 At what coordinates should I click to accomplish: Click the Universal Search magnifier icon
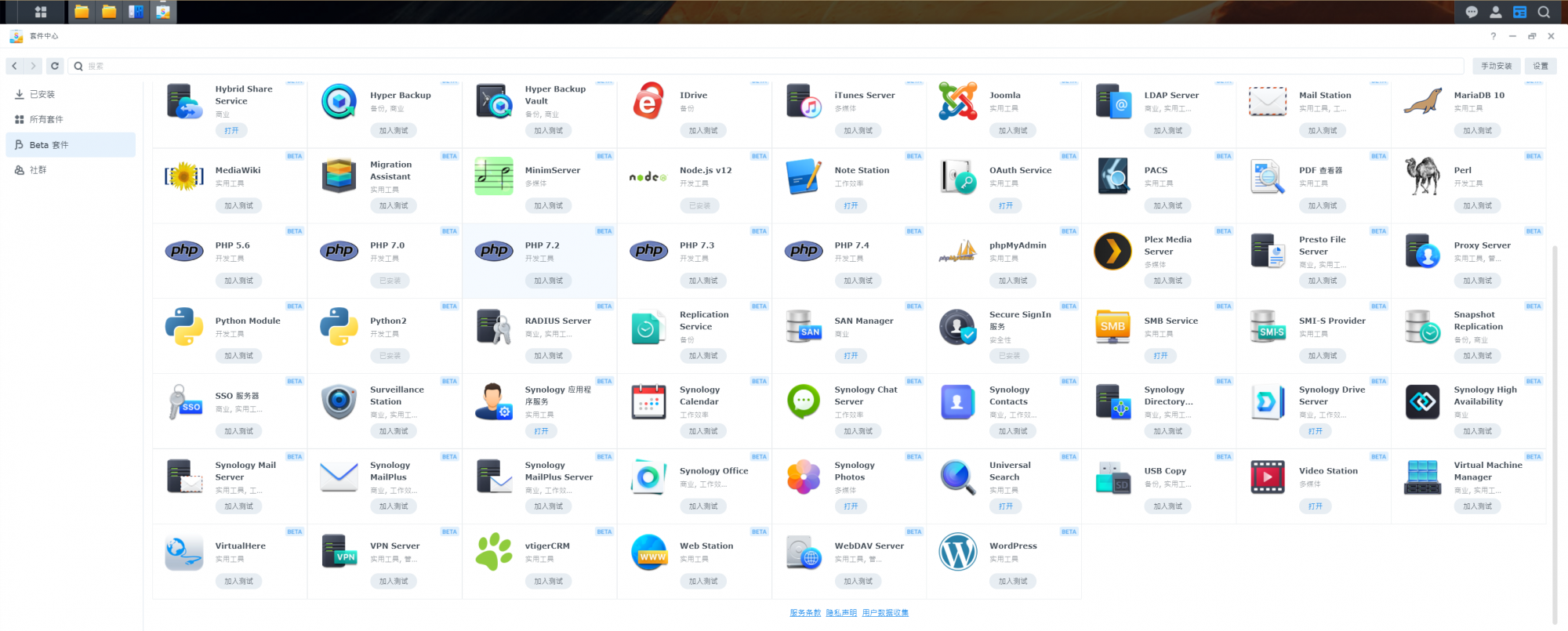point(958,477)
